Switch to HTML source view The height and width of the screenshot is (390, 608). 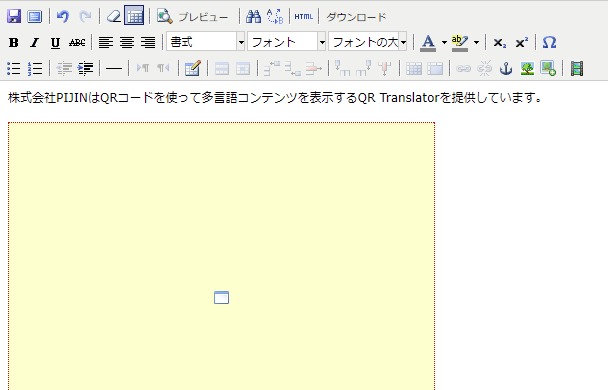(x=304, y=16)
